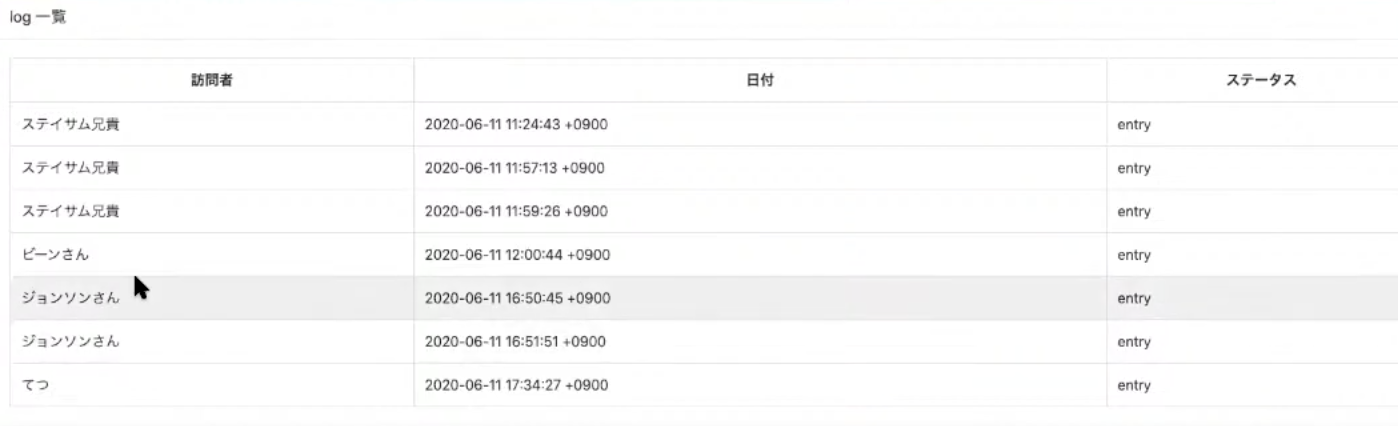Image resolution: width=1398 pixels, height=426 pixels.
Task: Click the 訪問者 column header
Action: tap(212, 81)
